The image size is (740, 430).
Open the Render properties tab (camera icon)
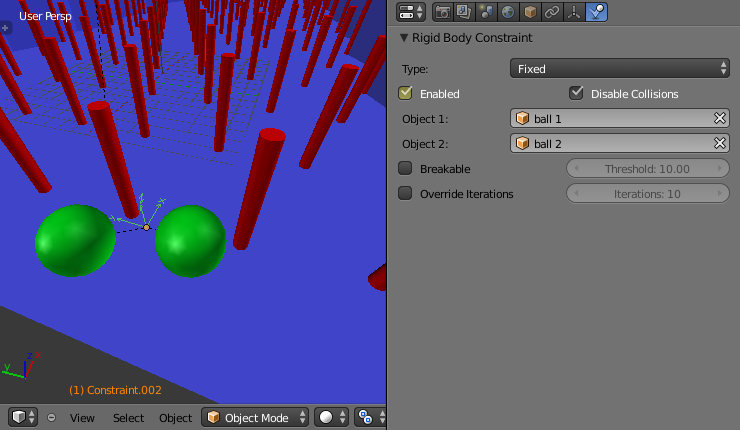pos(442,12)
